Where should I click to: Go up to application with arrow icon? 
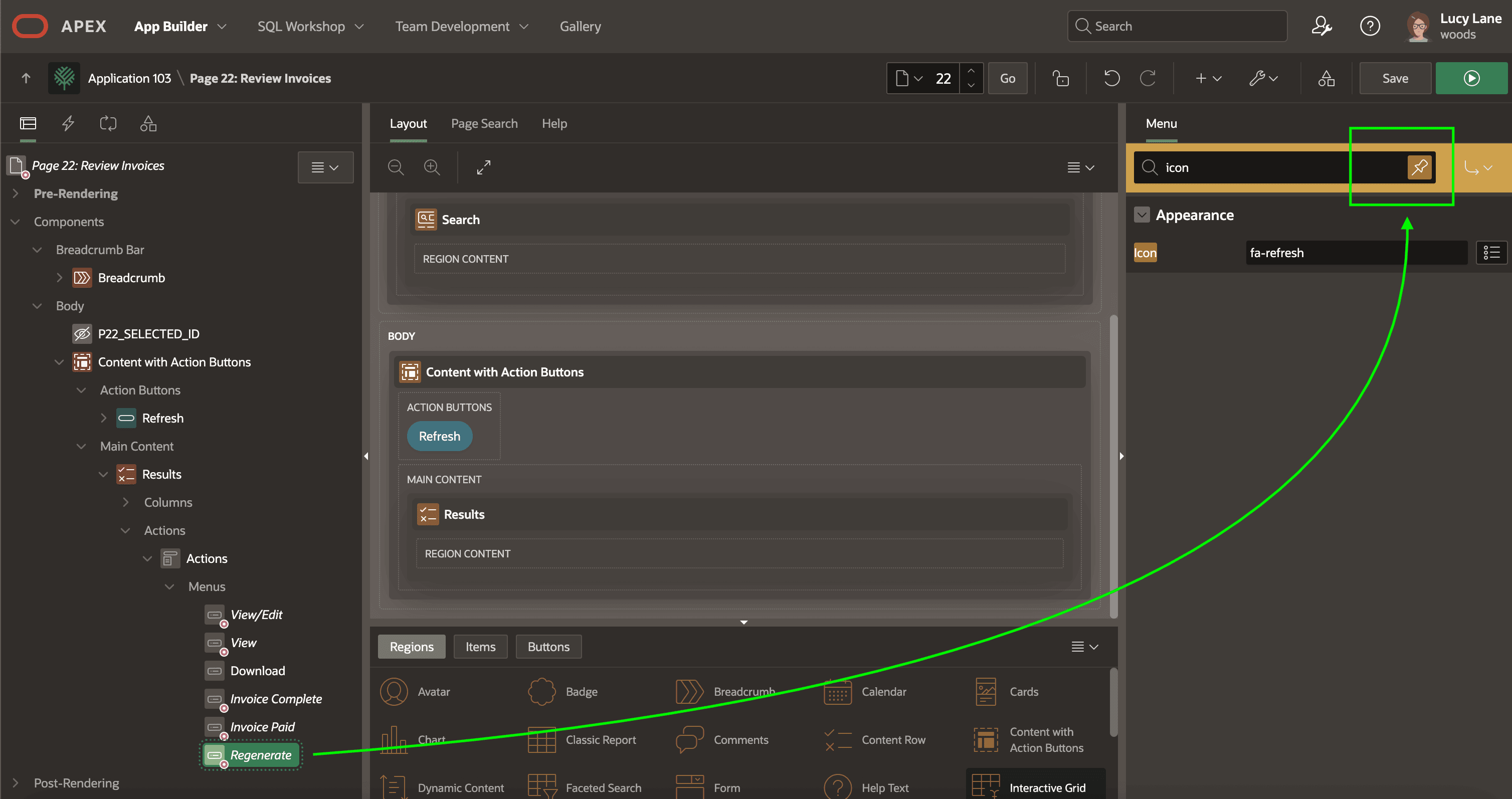click(26, 78)
